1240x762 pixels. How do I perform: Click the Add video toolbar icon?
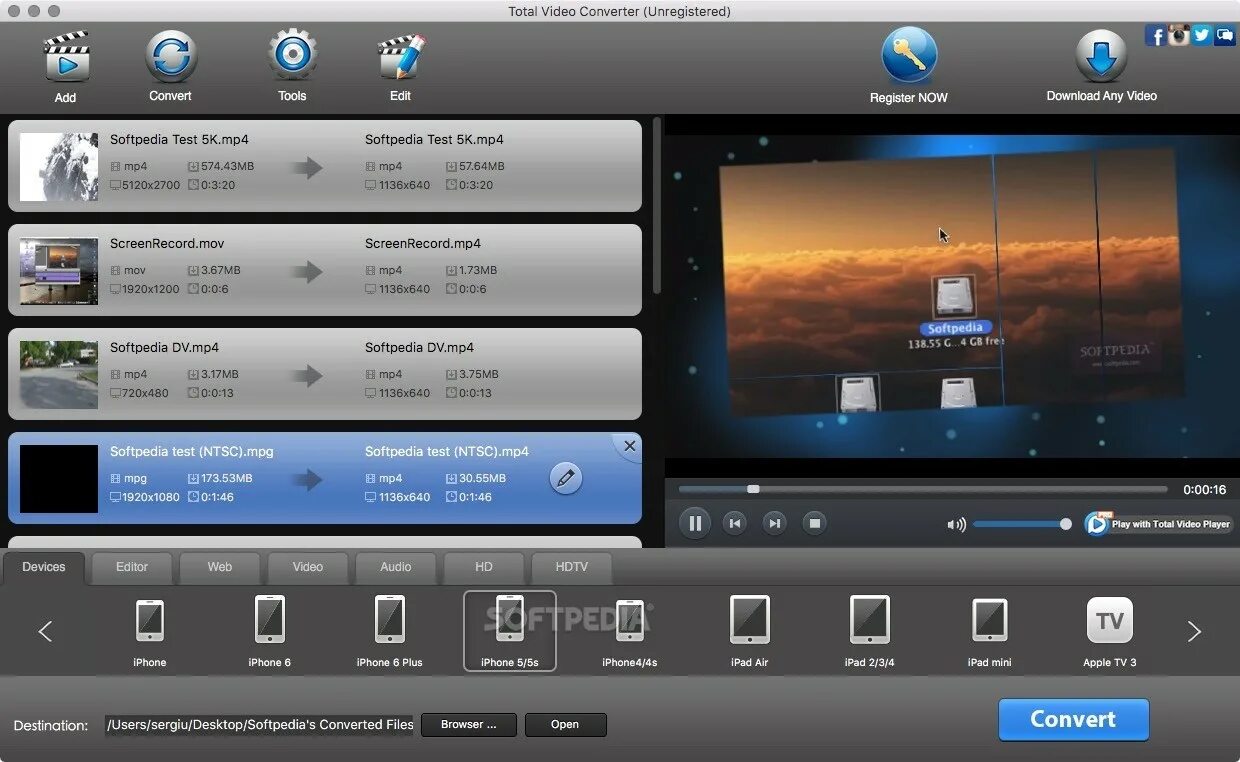pos(66,57)
